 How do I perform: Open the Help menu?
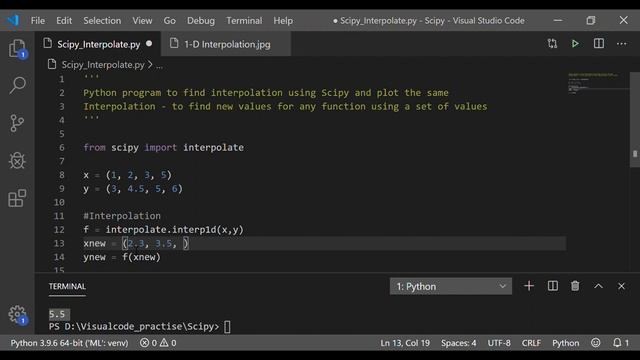[x=283, y=20]
